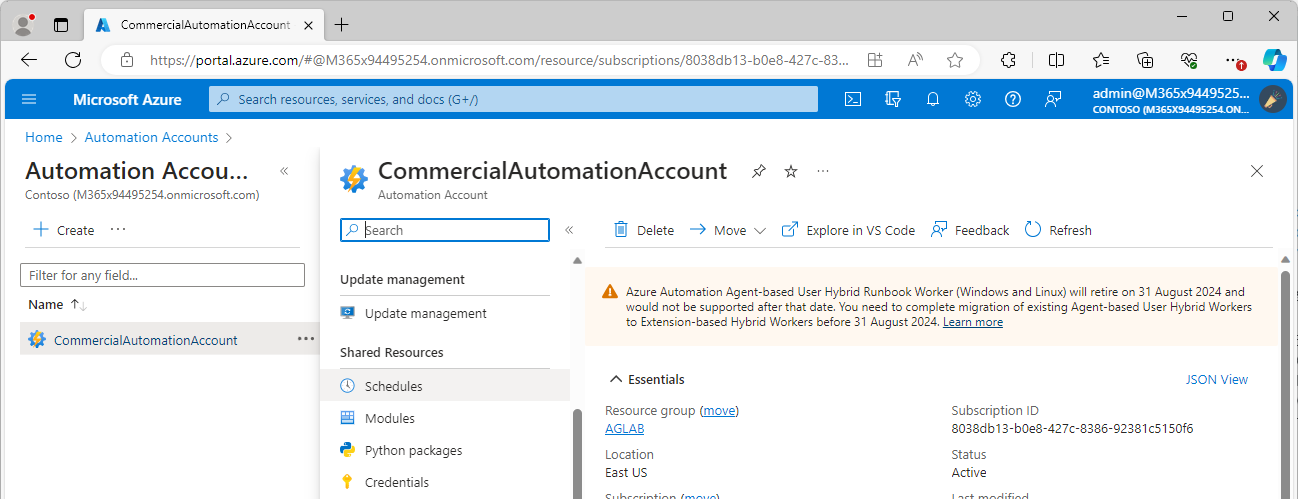Open more commands ellipsis next to Create

pyautogui.click(x=118, y=229)
